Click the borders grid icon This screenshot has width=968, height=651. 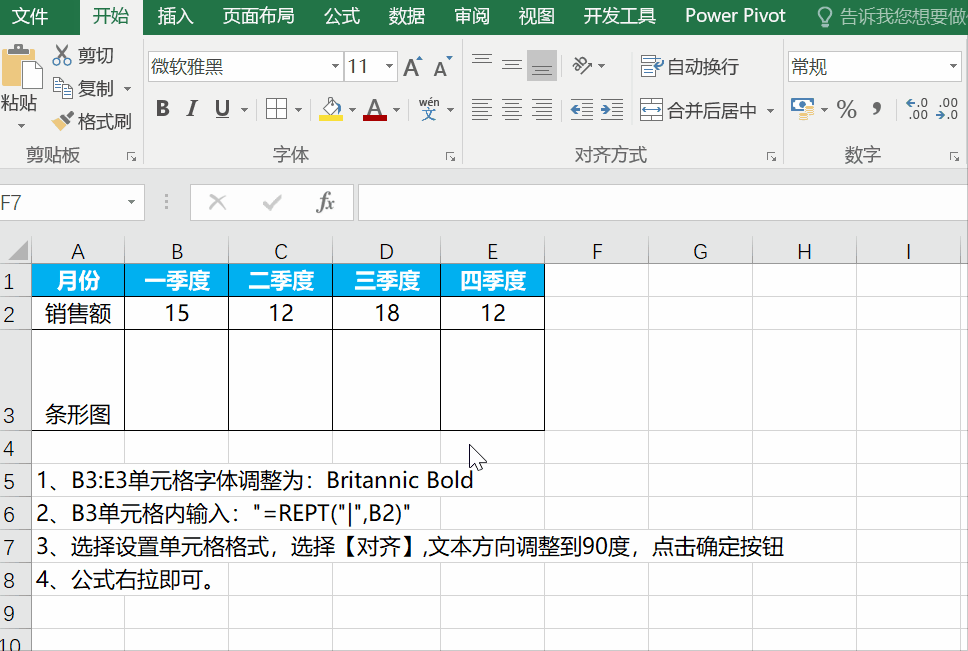coord(276,109)
